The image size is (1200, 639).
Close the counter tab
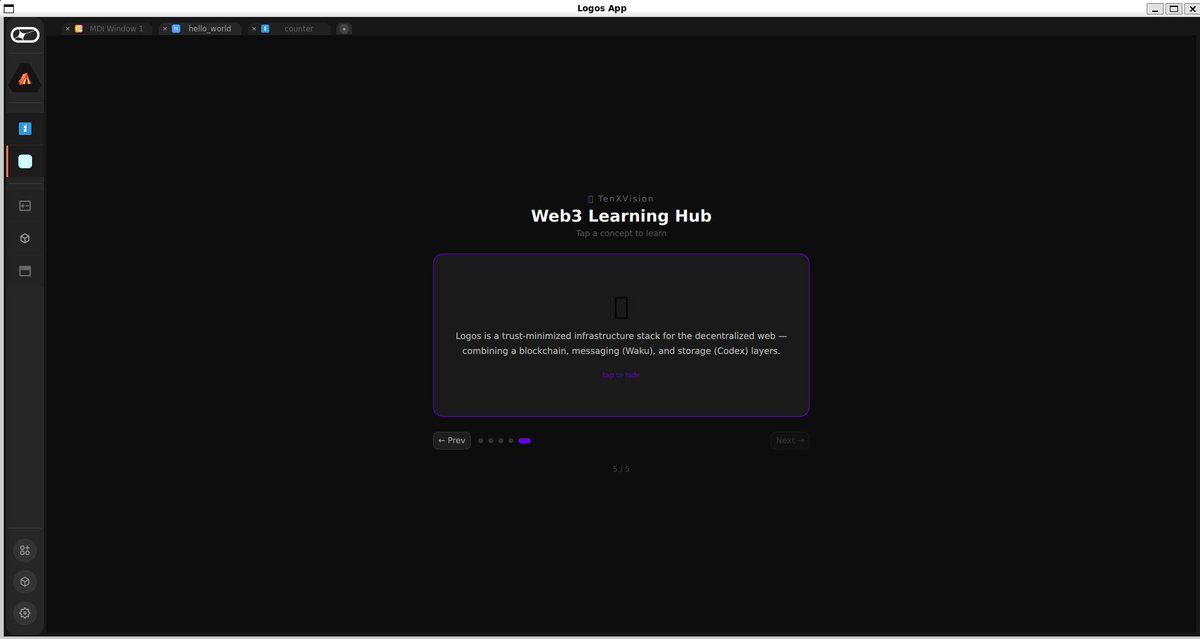[x=253, y=29]
